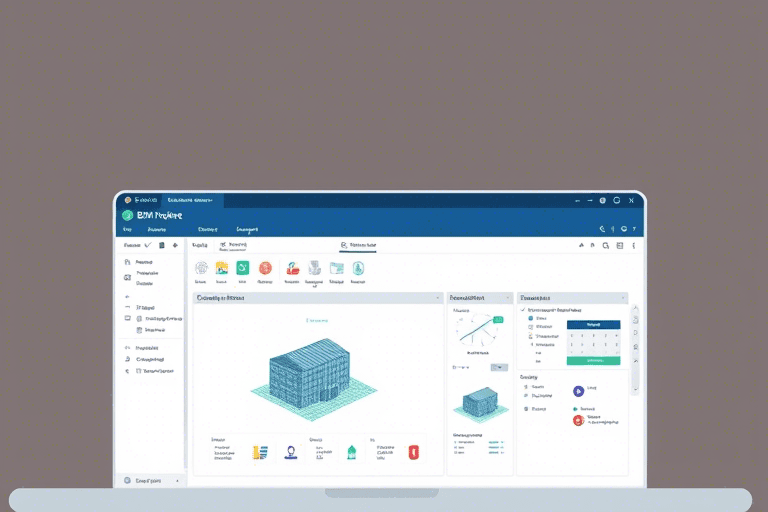The width and height of the screenshot is (768, 512).
Task: Collapse the middle chart panel header arrow
Action: pos(506,298)
